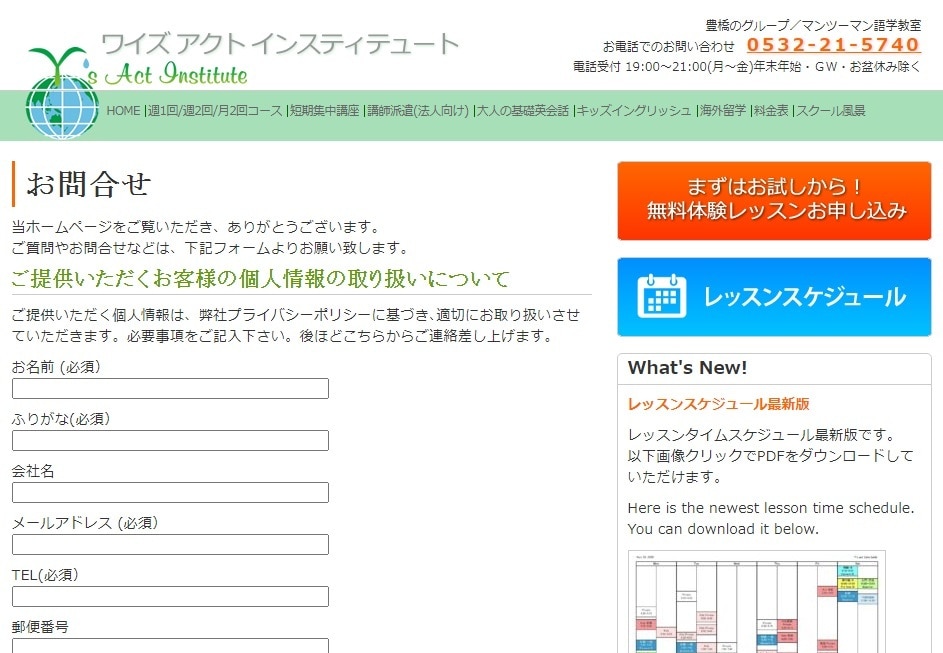Click the 無料体験レッスンお申し込み orange banner
Image resolution: width=943 pixels, height=653 pixels.
tap(774, 201)
